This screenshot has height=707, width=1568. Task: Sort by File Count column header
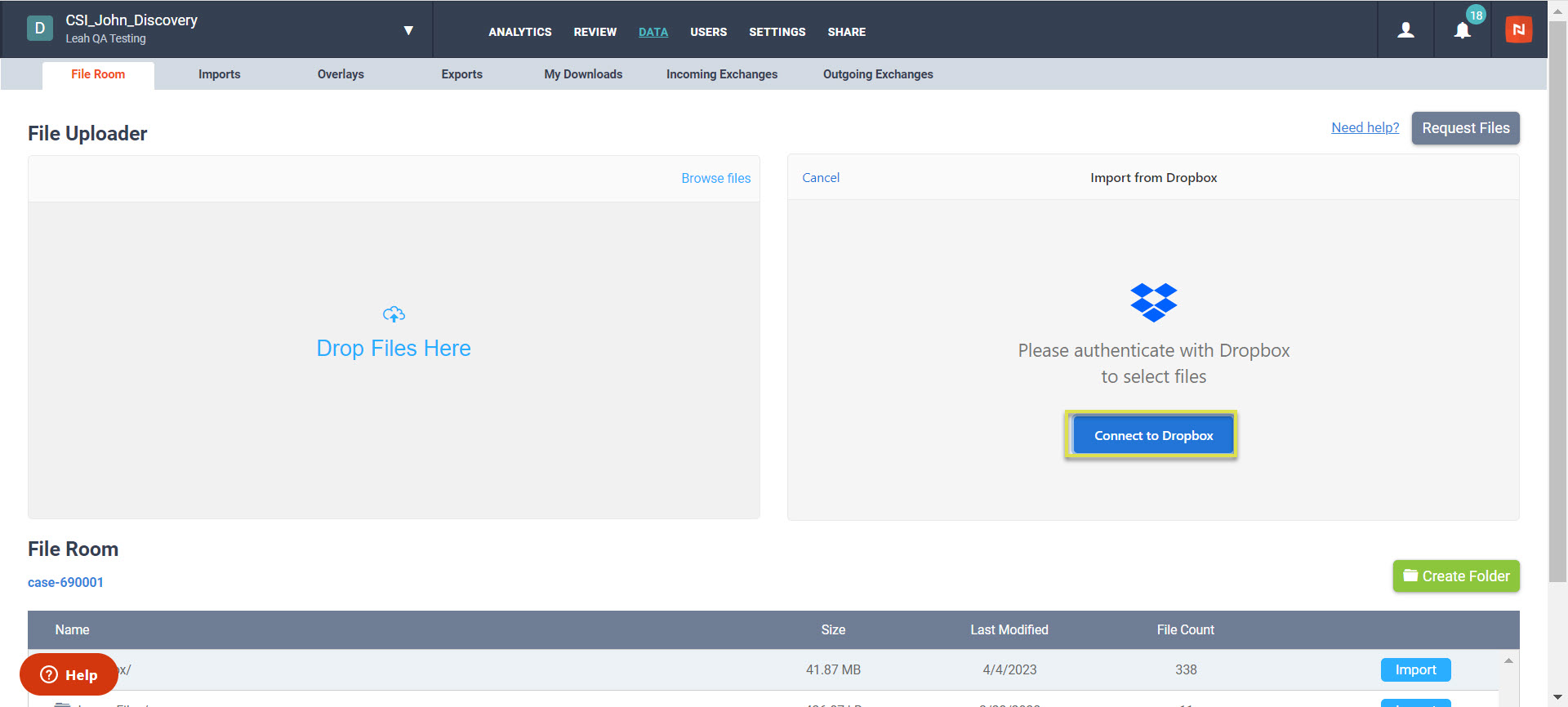(x=1185, y=629)
